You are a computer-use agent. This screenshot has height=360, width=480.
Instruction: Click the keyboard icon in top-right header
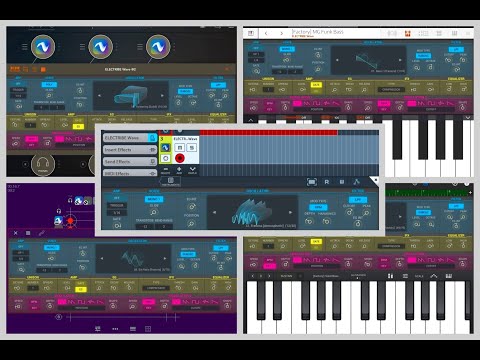pyautogui.click(x=454, y=33)
